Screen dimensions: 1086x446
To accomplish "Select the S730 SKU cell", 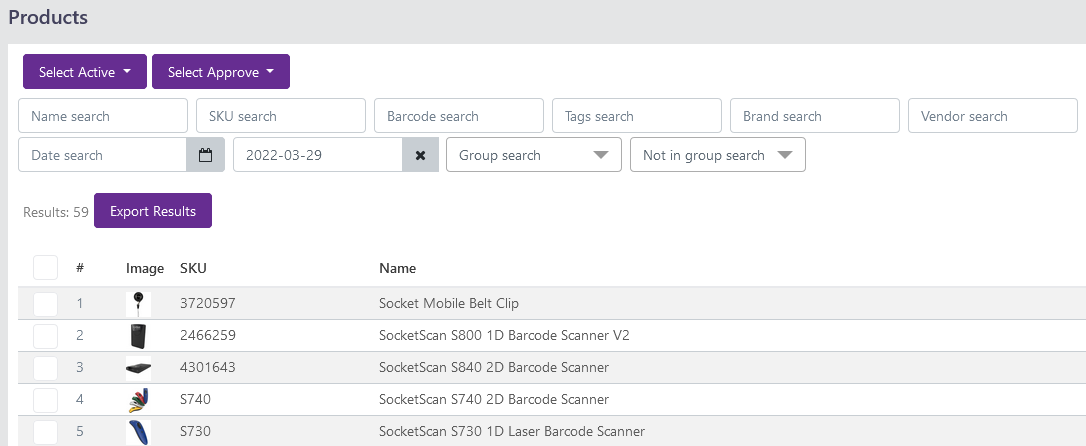I will [x=195, y=431].
